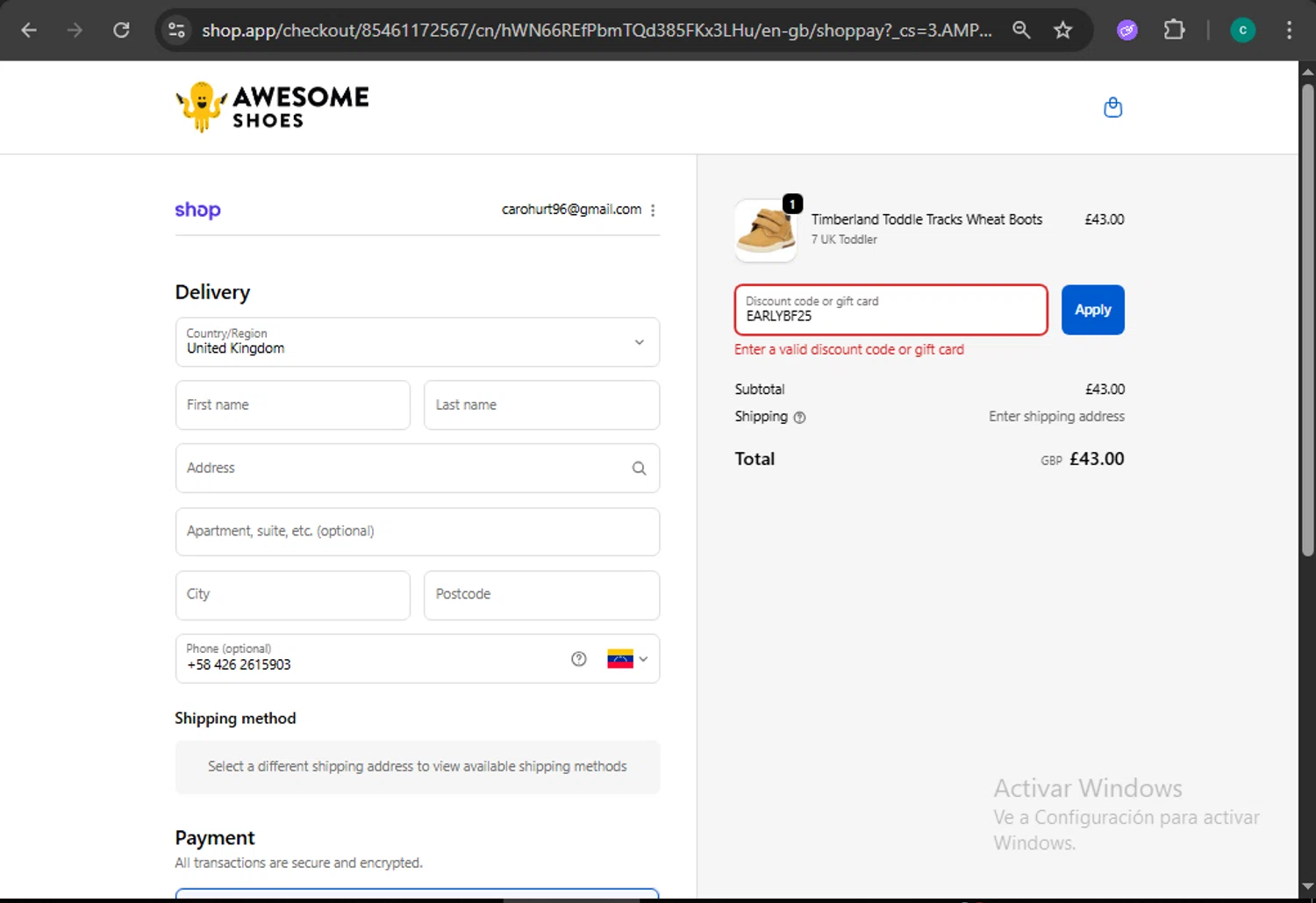Click 'Select a different shipping address' notice
The width and height of the screenshot is (1316, 903).
point(418,767)
